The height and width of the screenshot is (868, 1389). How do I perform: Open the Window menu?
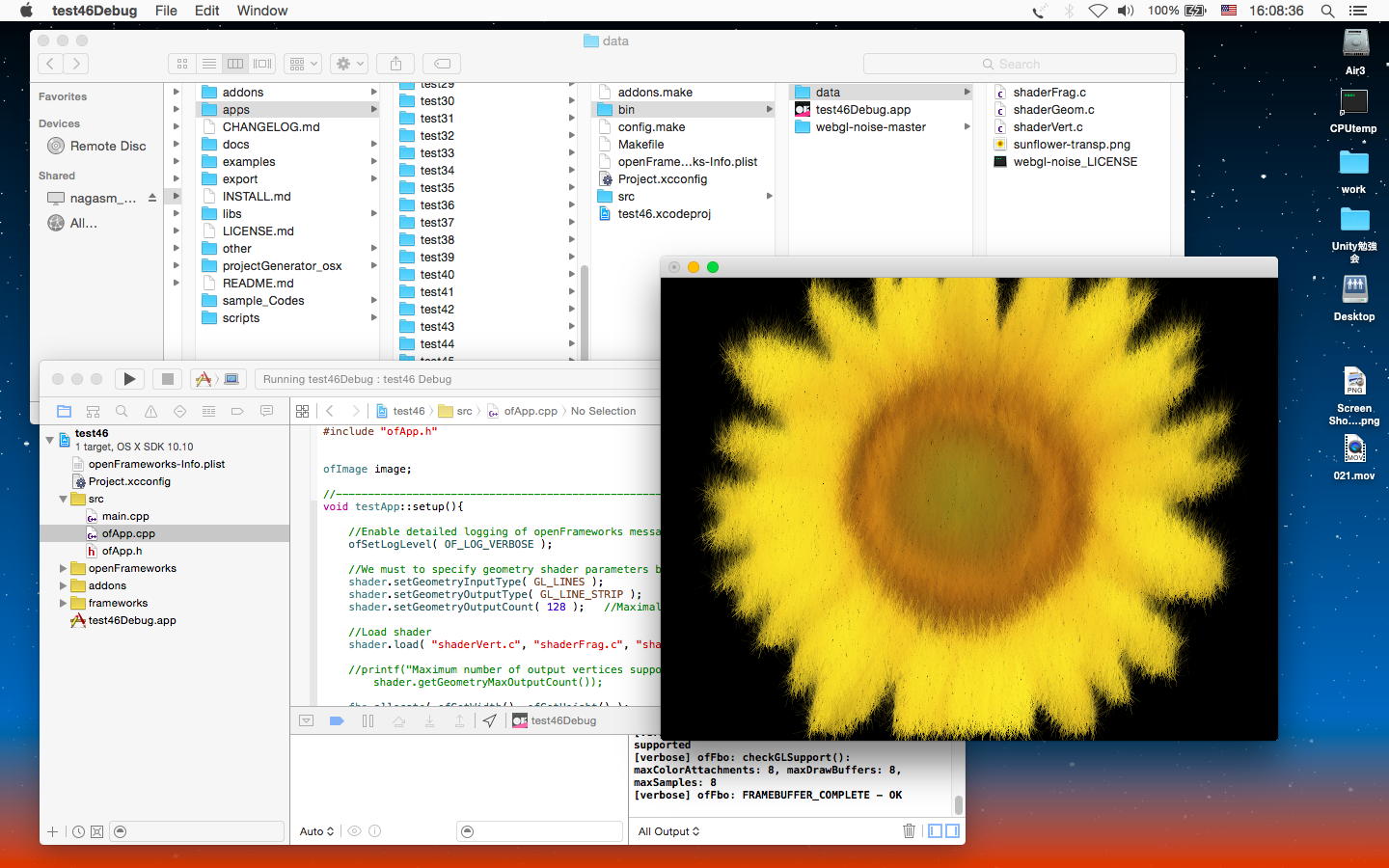(262, 11)
